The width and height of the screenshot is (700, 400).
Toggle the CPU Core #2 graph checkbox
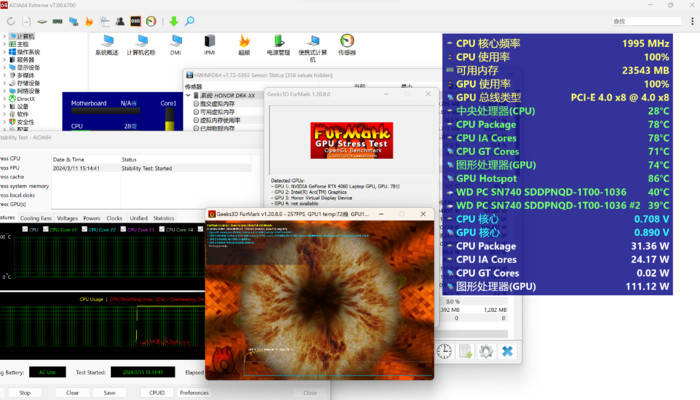click(84, 229)
